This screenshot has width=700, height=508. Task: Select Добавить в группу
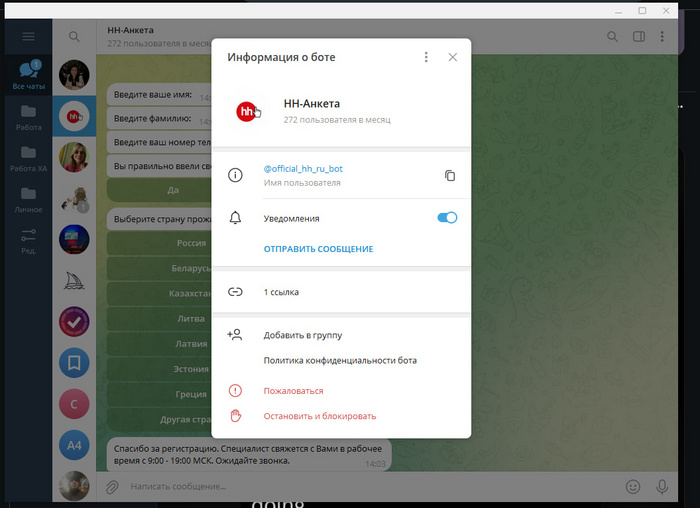tap(303, 335)
